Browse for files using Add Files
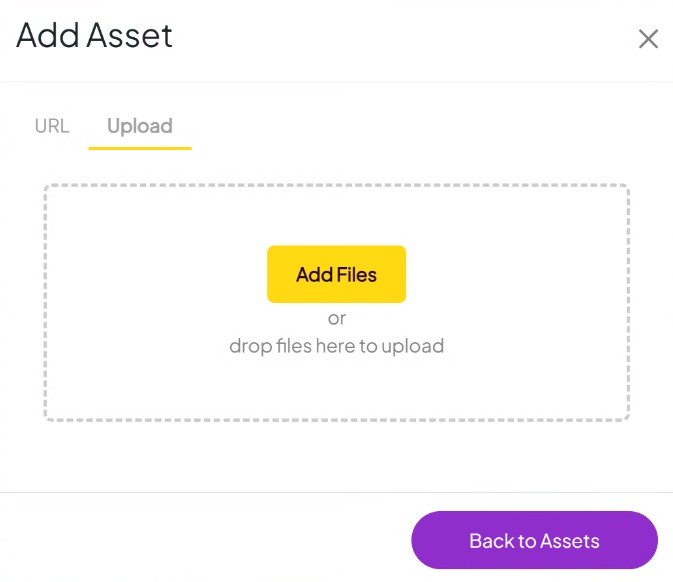The width and height of the screenshot is (673, 582). [336, 274]
